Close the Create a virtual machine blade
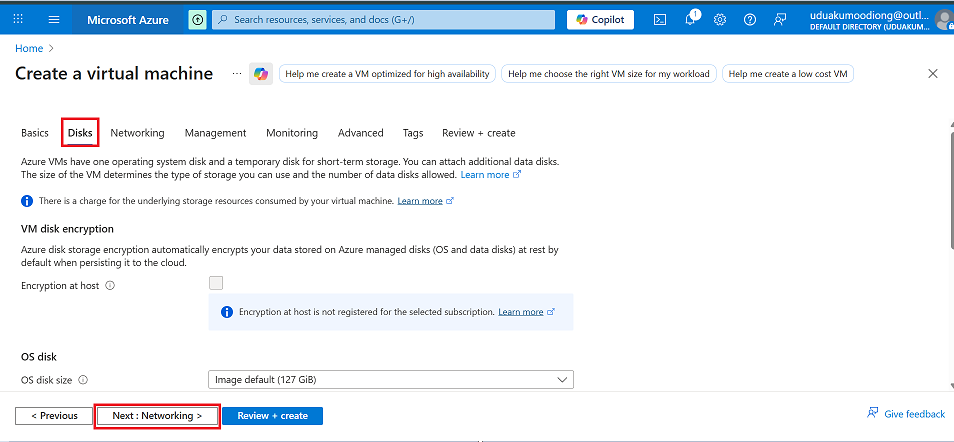This screenshot has width=954, height=442. [x=933, y=74]
